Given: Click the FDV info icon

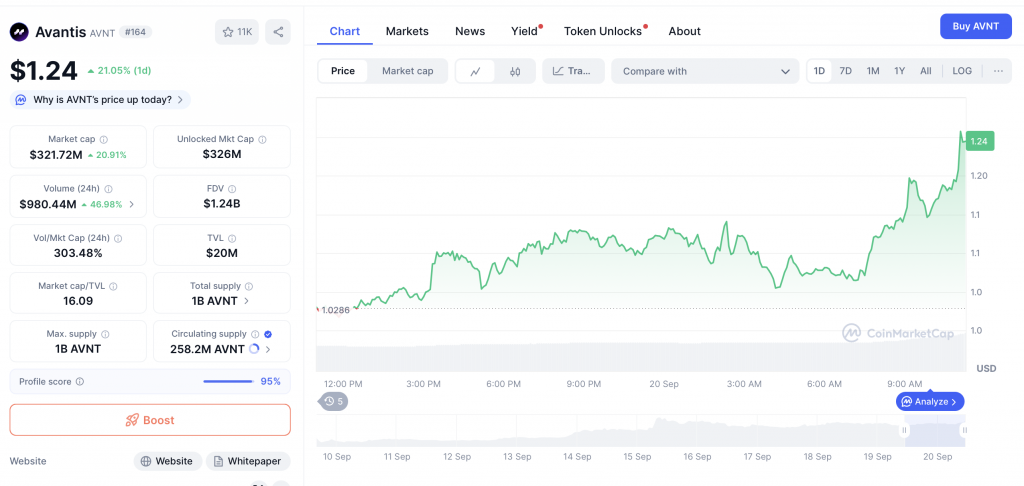Looking at the screenshot, I should [x=233, y=189].
